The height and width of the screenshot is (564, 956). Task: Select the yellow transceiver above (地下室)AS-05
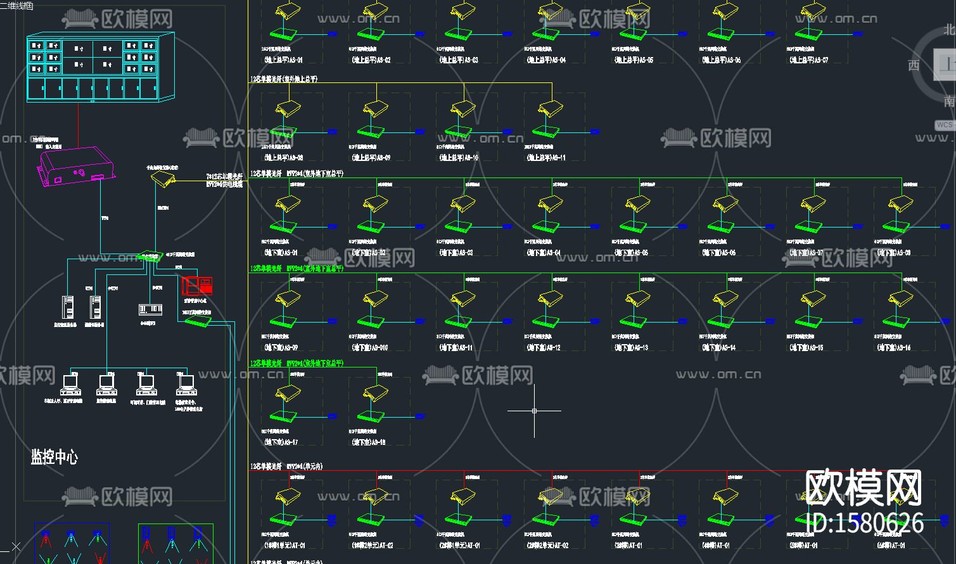pos(638,204)
